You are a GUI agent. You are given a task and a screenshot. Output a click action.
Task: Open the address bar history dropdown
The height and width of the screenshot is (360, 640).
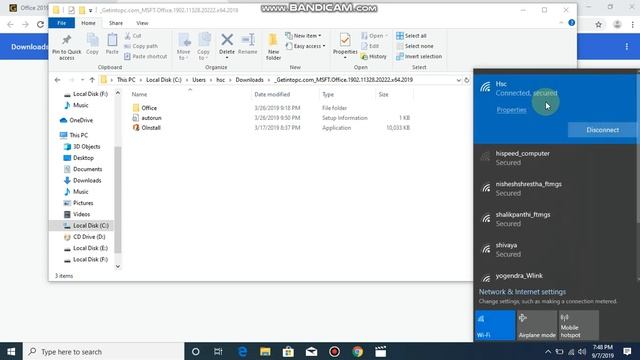tap(458, 80)
